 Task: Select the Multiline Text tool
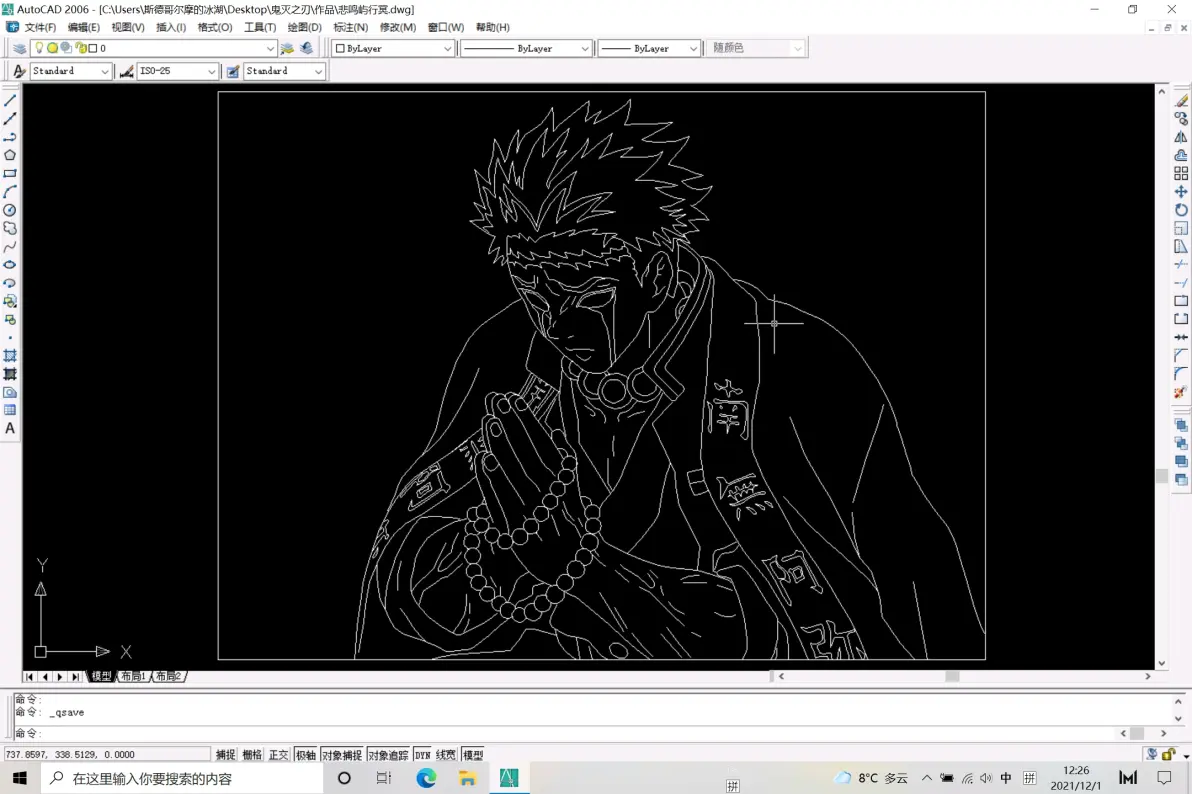[x=10, y=428]
